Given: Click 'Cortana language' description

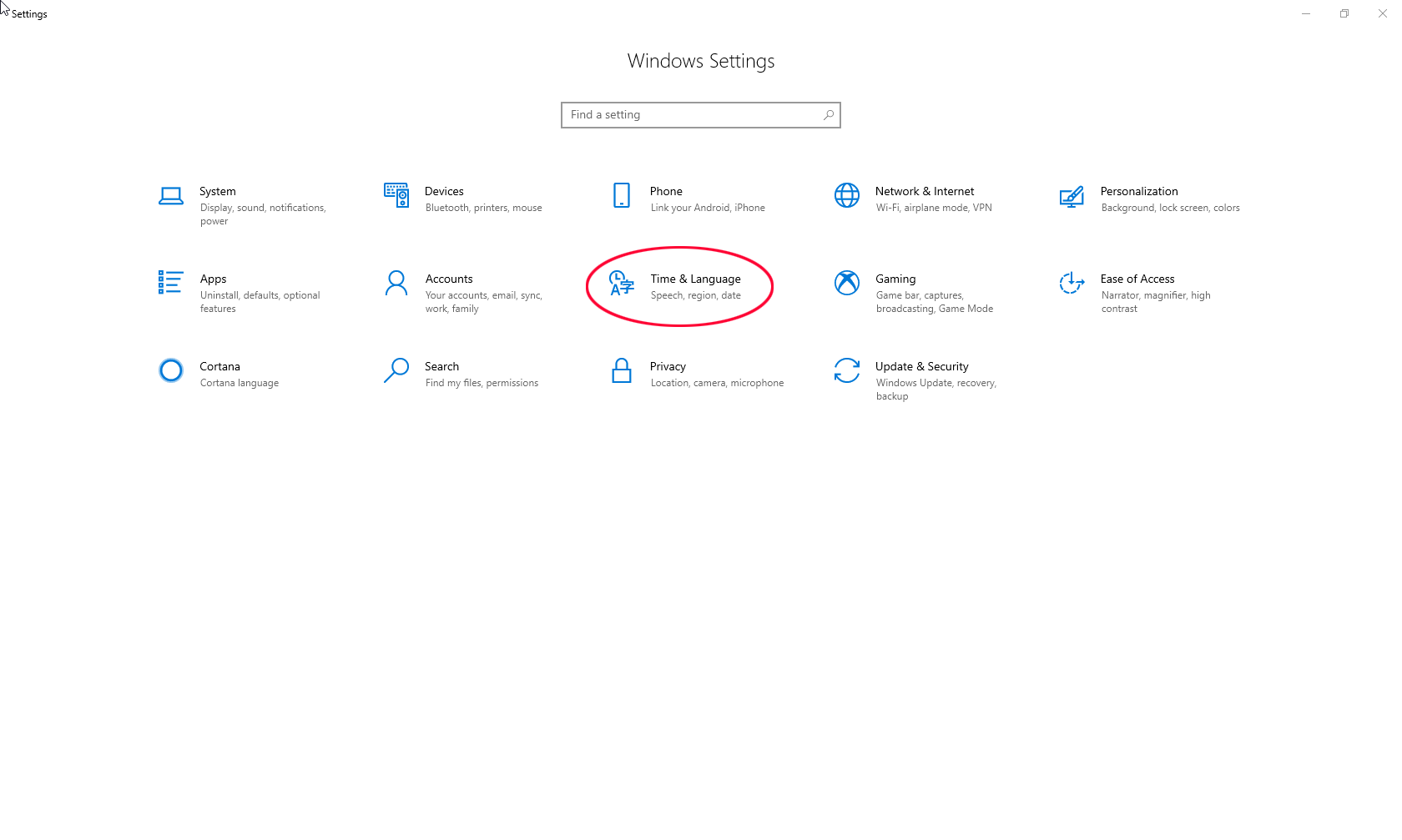Looking at the screenshot, I should [239, 383].
